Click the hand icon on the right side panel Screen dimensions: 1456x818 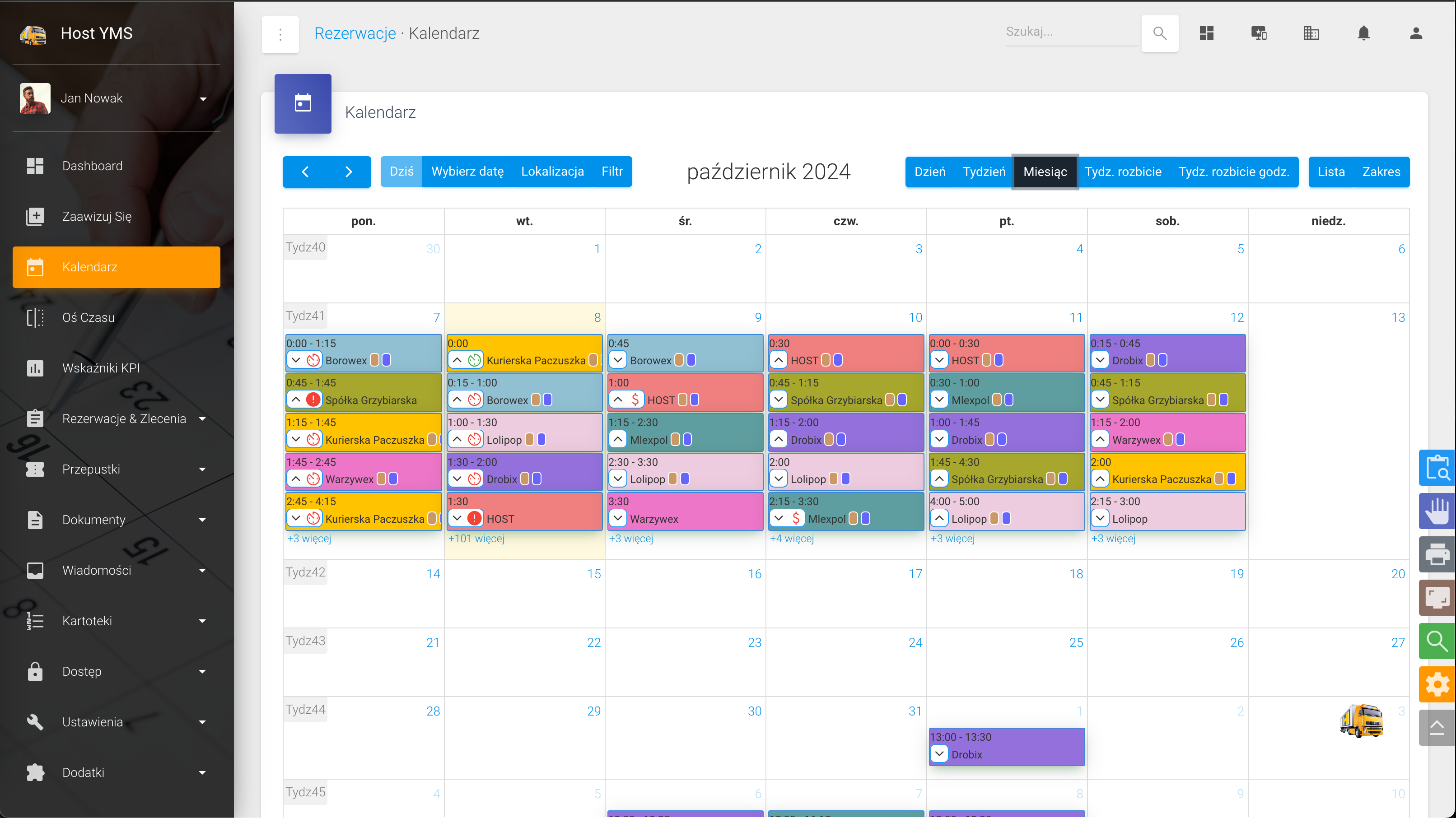point(1437,511)
